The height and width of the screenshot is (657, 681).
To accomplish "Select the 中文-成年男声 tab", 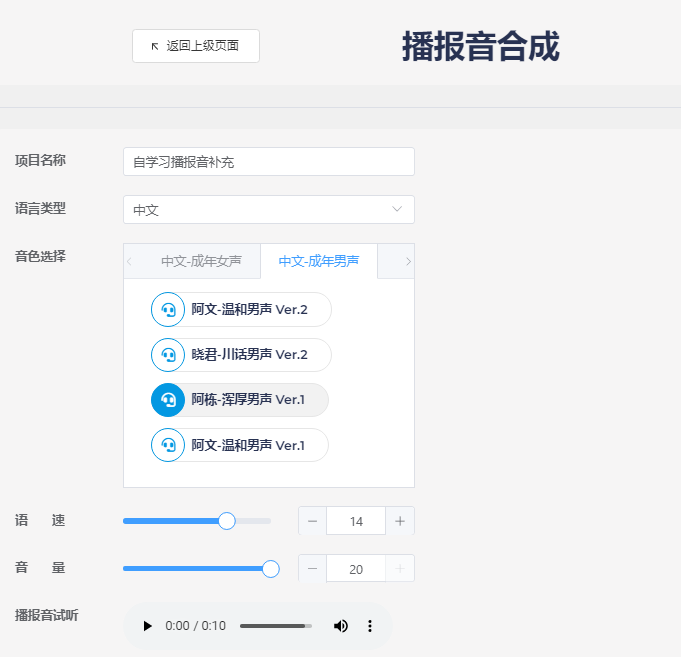I will [318, 261].
